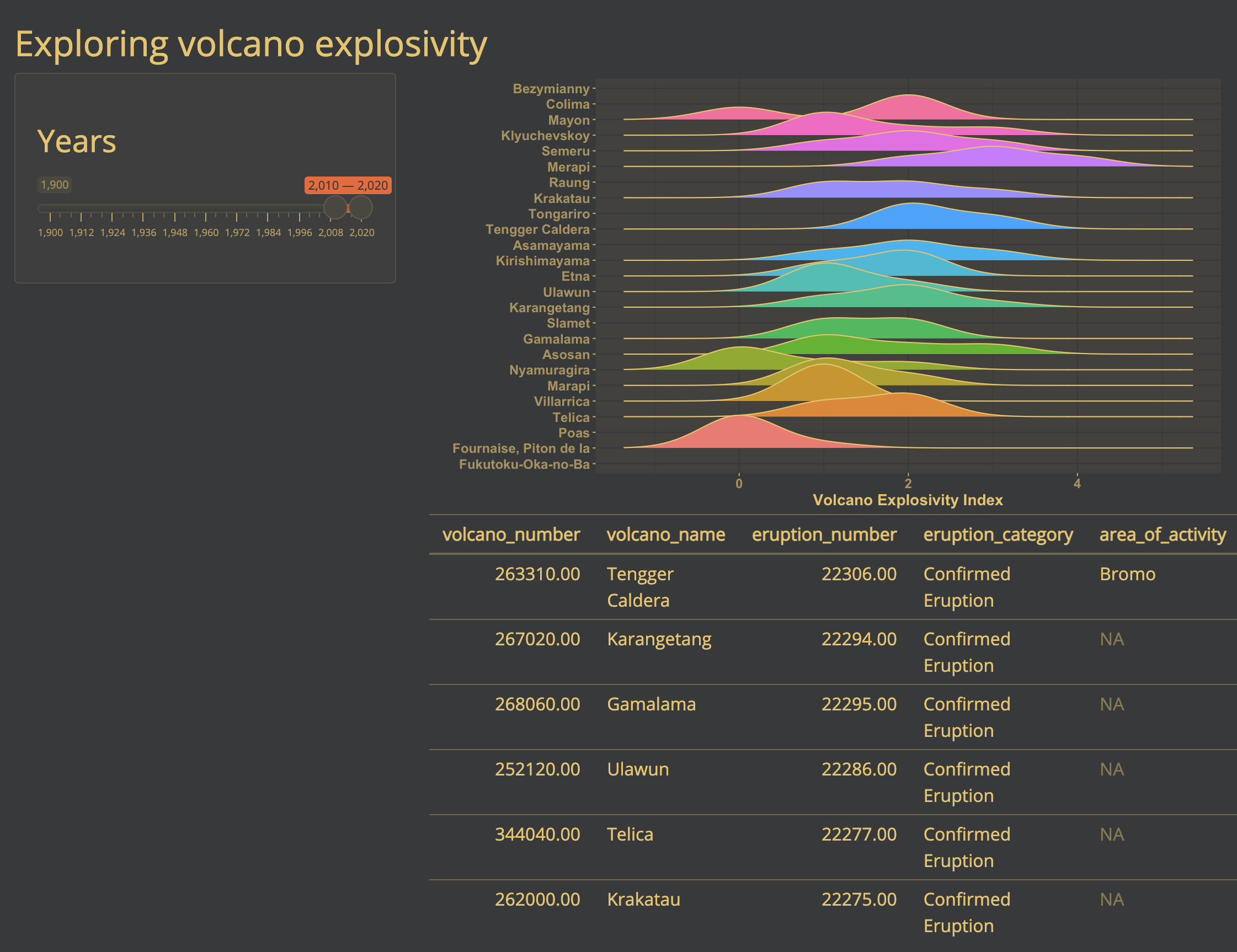Click the 1,984 tick label on slider
Image resolution: width=1237 pixels, height=952 pixels.
(269, 233)
